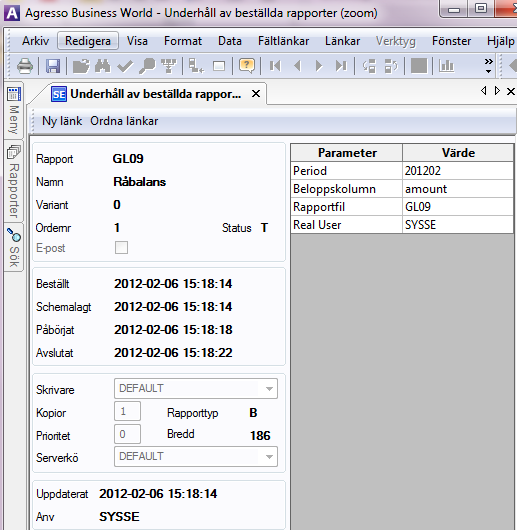Image resolution: width=517 pixels, height=530 pixels.
Task: Click the Parameter column header
Action: (347, 153)
